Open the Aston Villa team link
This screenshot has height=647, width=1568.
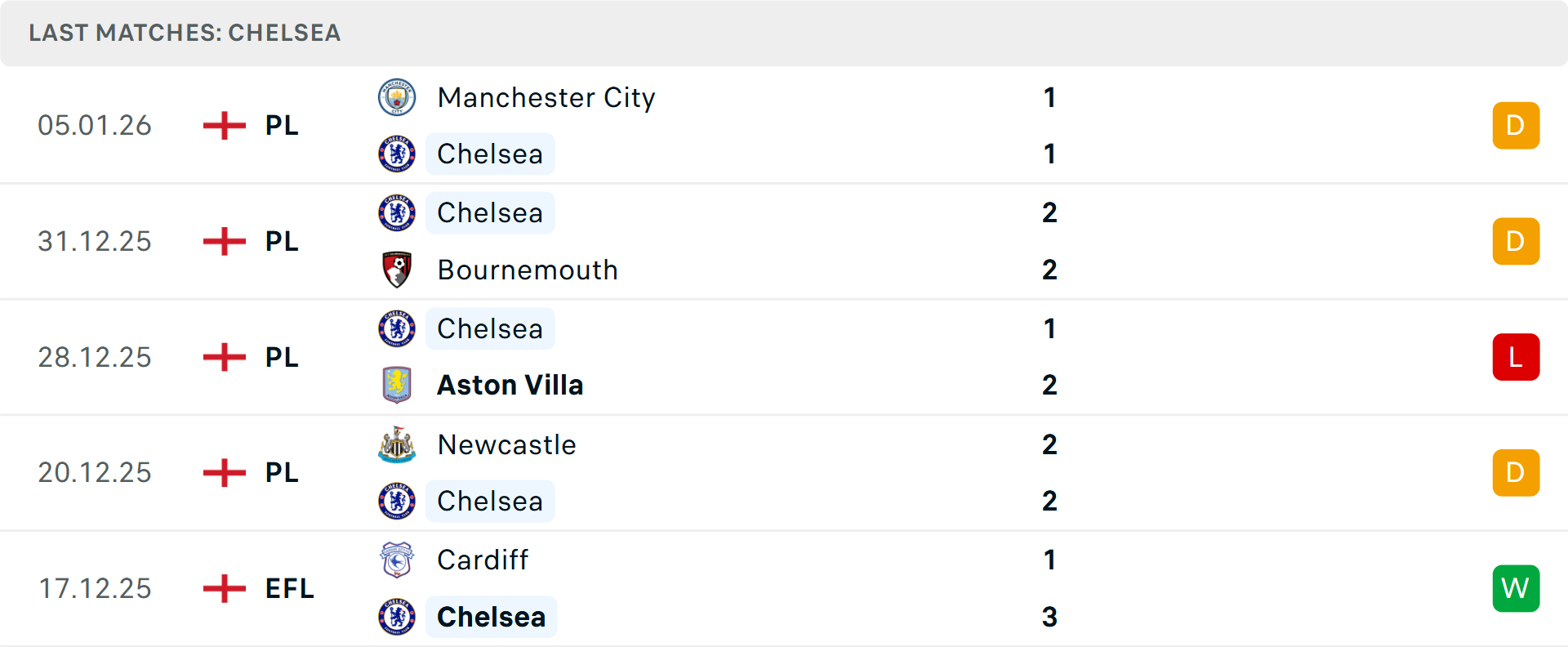point(510,385)
